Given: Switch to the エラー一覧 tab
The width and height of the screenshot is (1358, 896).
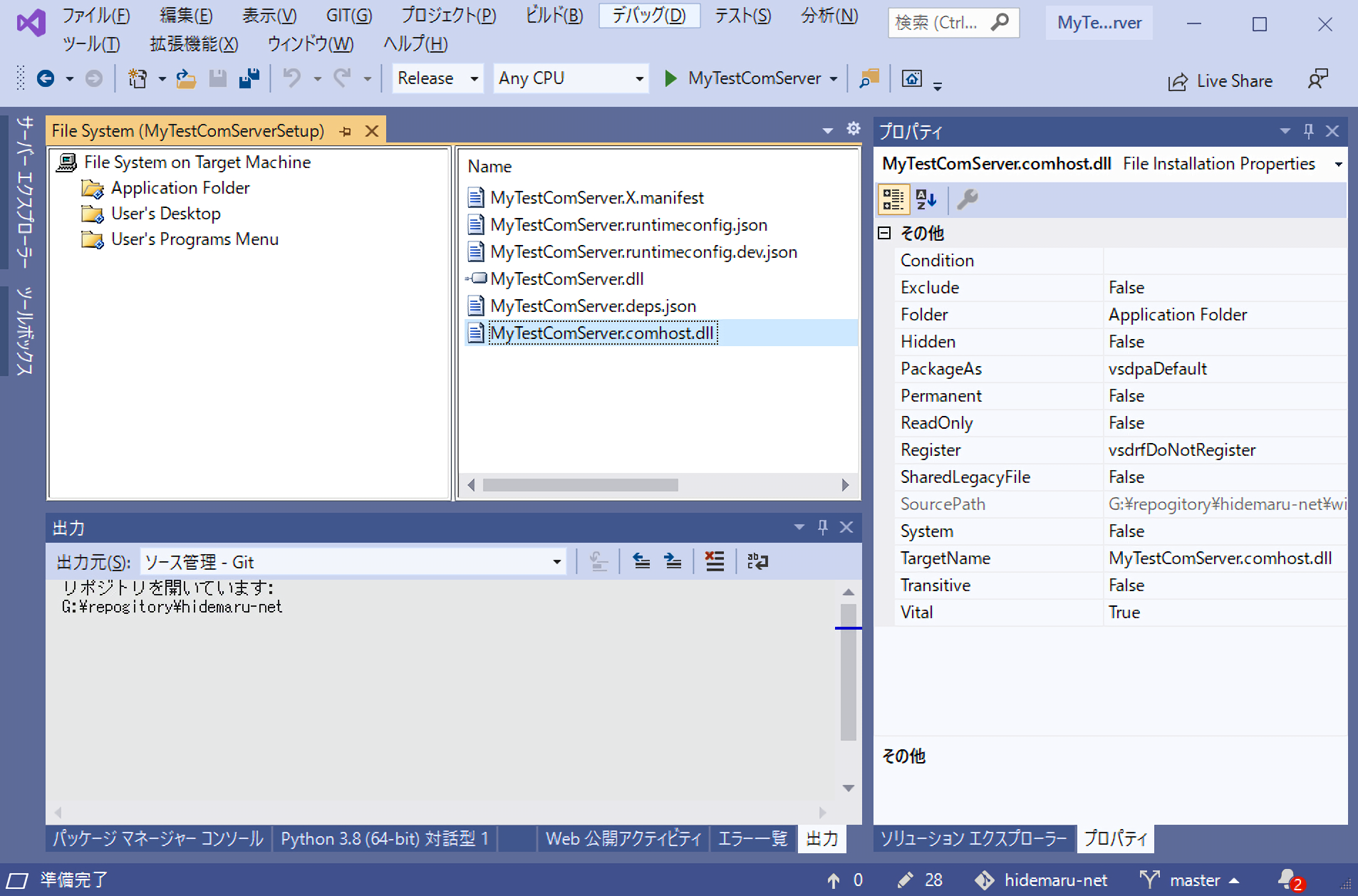Looking at the screenshot, I should point(752,839).
